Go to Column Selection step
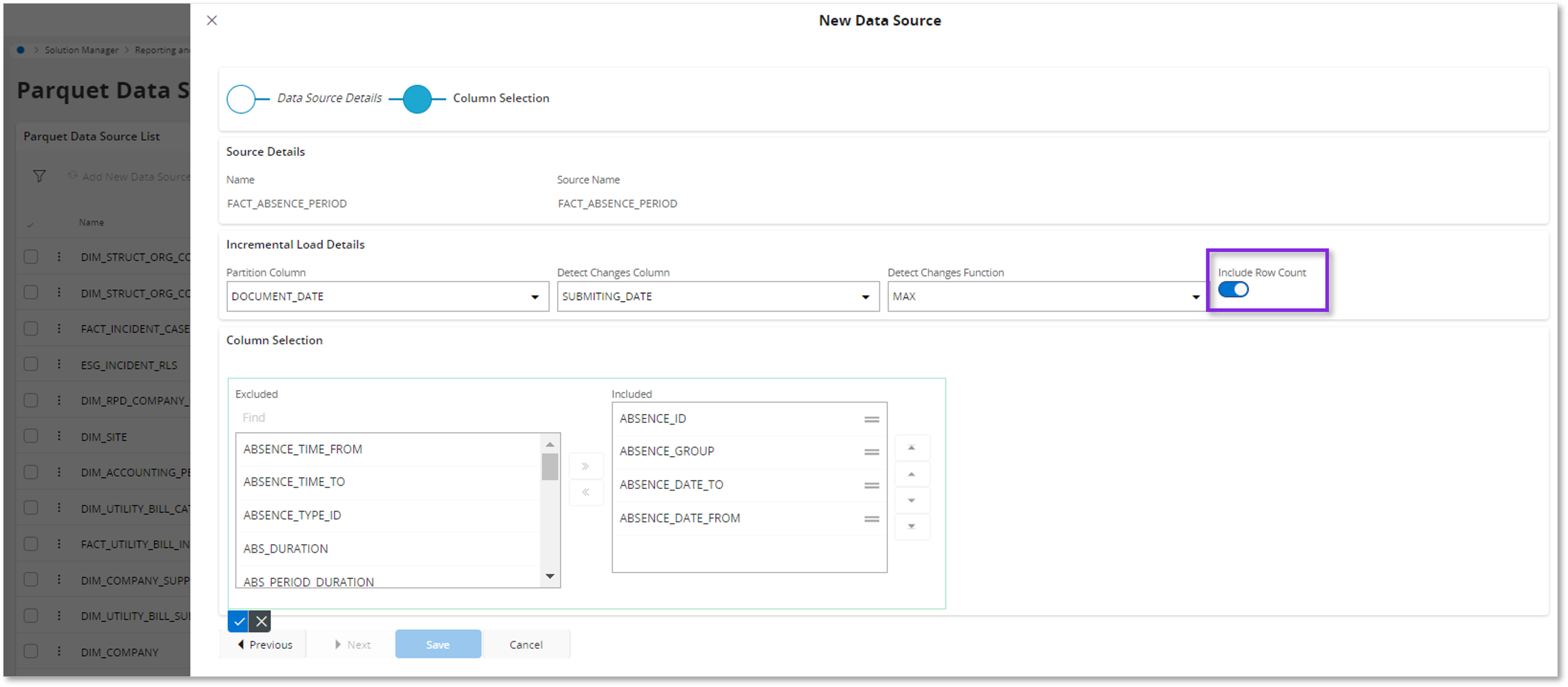This screenshot has width=1568, height=687. click(501, 98)
